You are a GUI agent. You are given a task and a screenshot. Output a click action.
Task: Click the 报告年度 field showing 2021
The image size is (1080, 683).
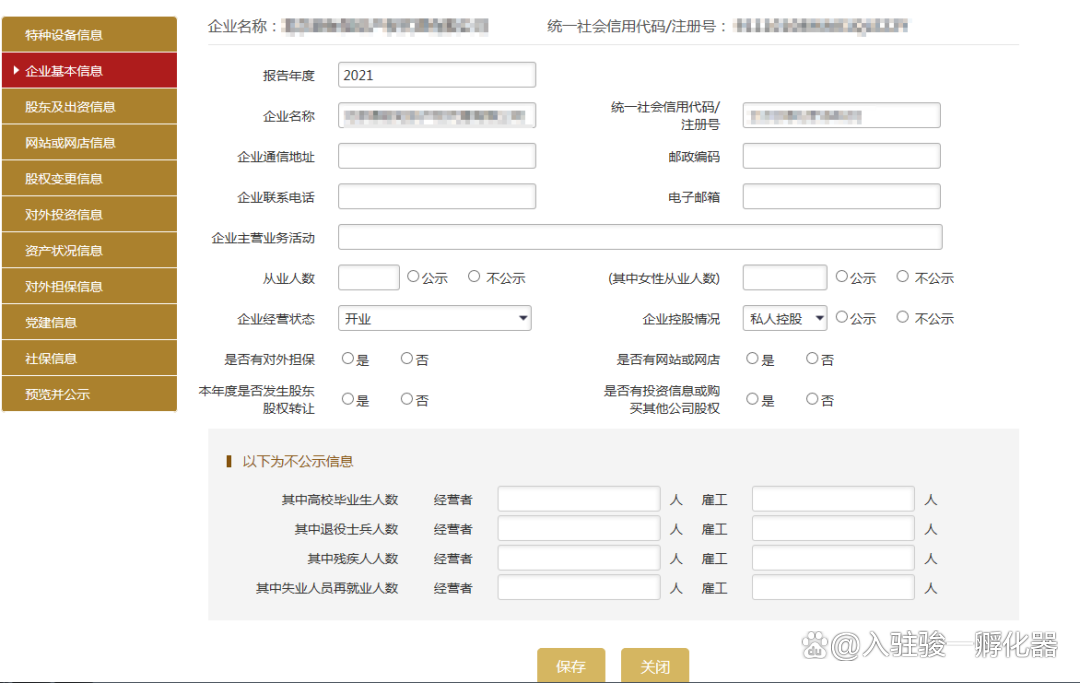(437, 75)
